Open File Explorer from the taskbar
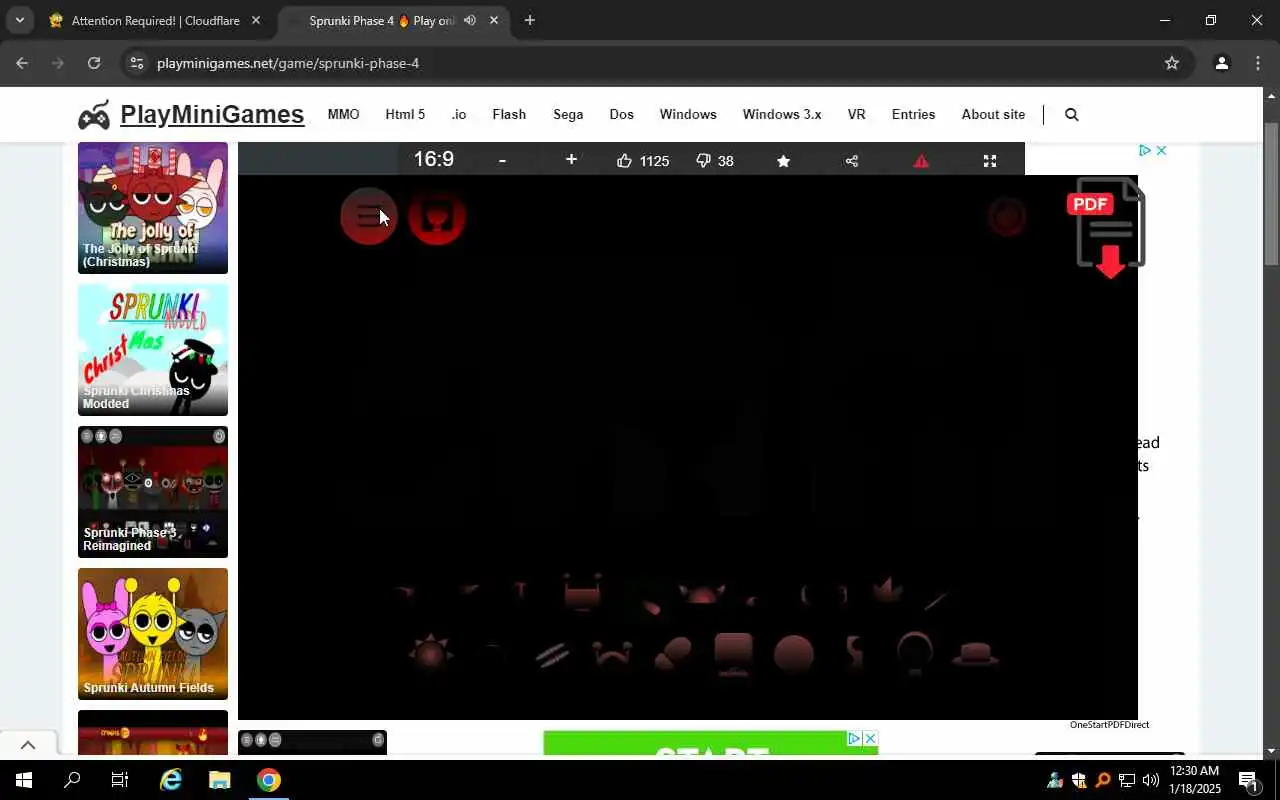This screenshot has width=1280, height=800. tap(219, 780)
